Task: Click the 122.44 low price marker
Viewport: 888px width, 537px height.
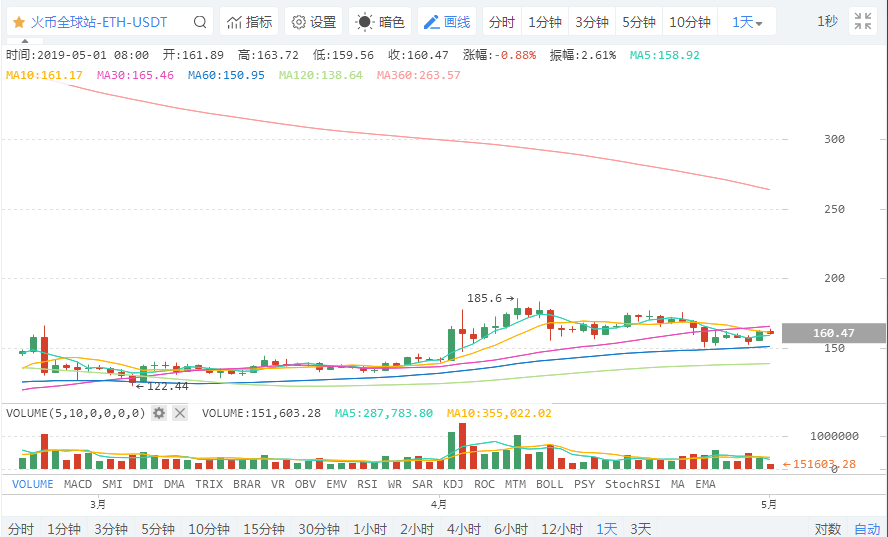Action: pos(162,386)
